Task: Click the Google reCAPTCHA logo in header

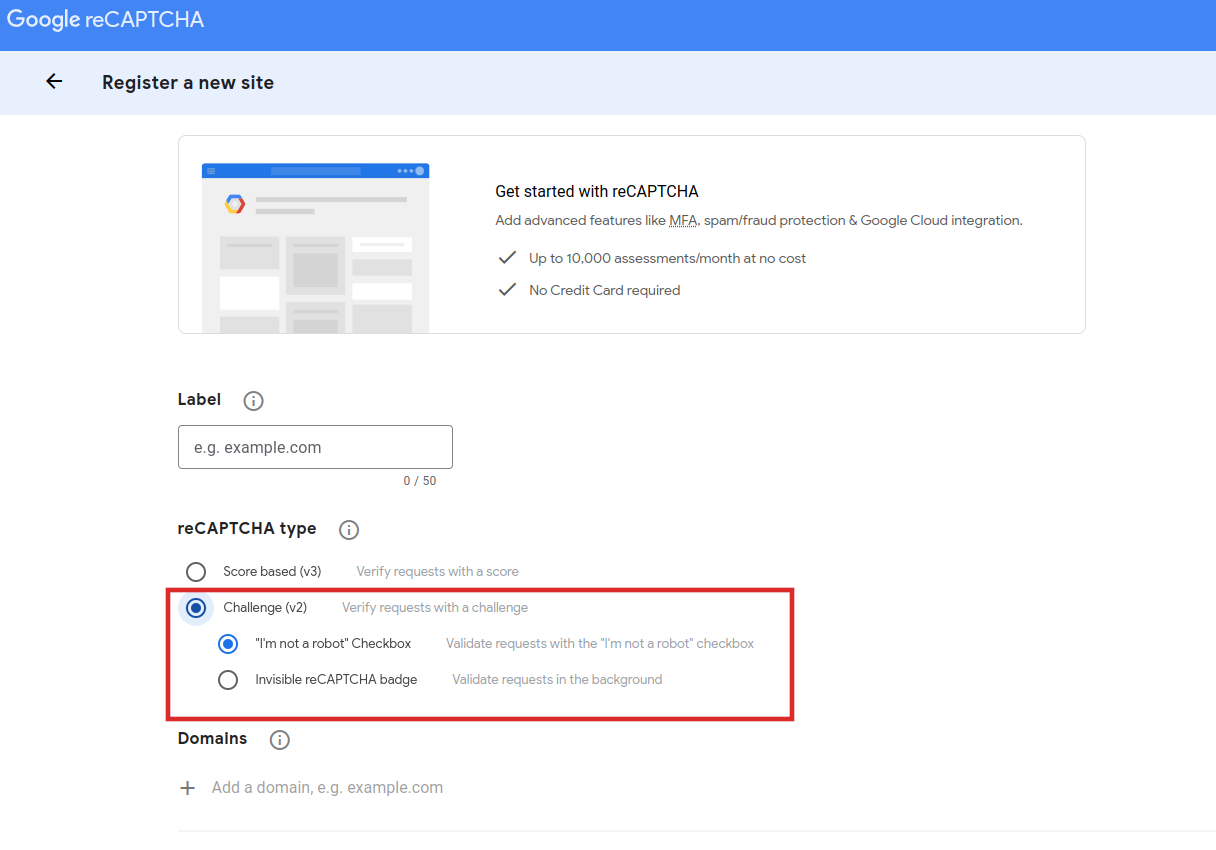Action: [105, 20]
